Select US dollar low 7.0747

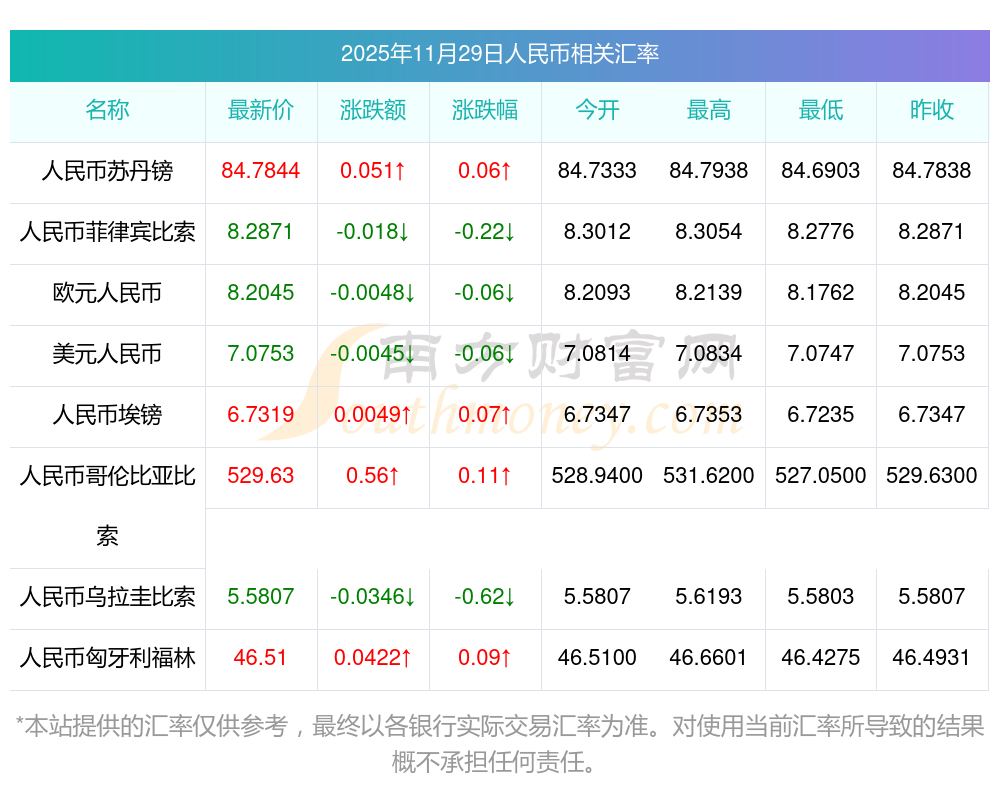pos(820,353)
